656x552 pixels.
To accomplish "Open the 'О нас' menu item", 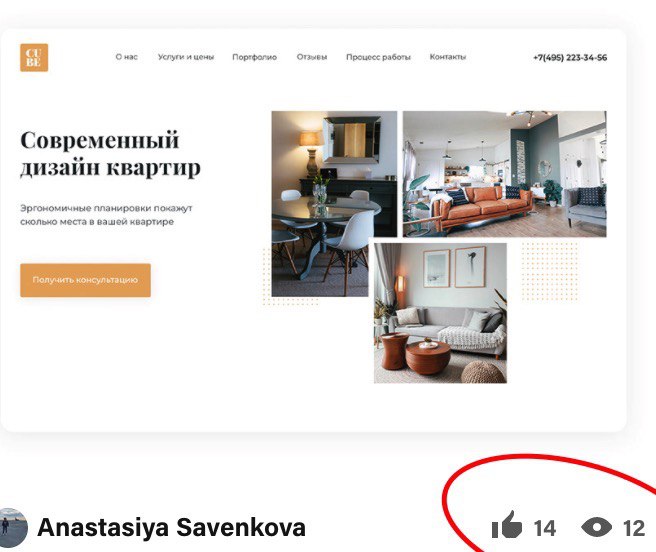I will click(x=126, y=57).
